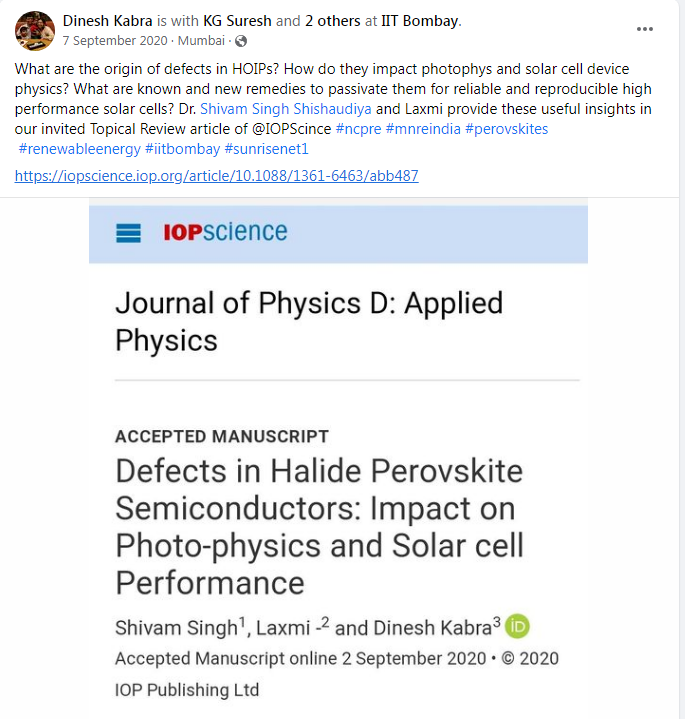Click the IOPscience logo
The width and height of the screenshot is (685, 719).
225,233
